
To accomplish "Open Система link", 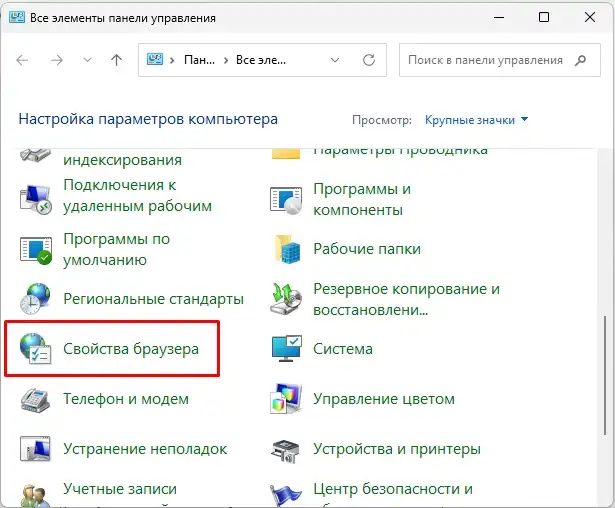I will (x=343, y=349).
